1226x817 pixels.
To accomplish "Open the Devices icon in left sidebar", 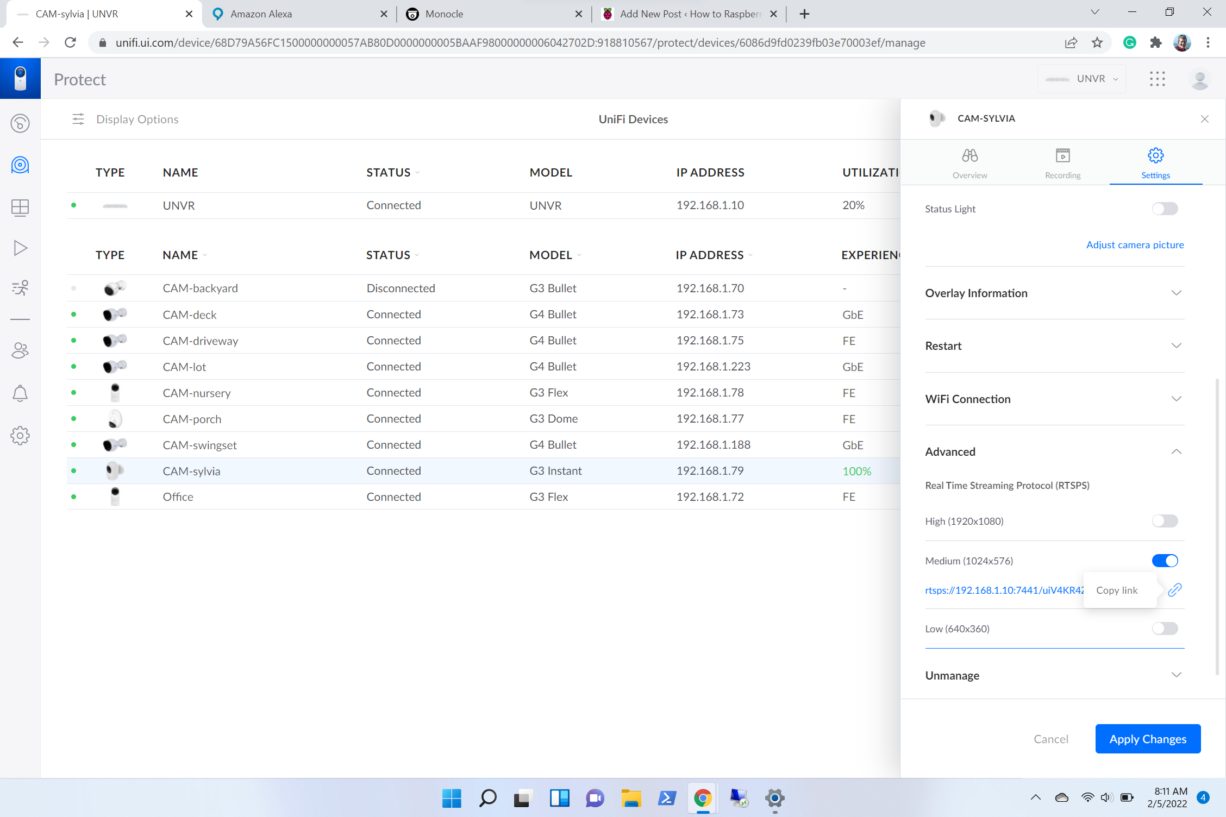I will [20, 165].
